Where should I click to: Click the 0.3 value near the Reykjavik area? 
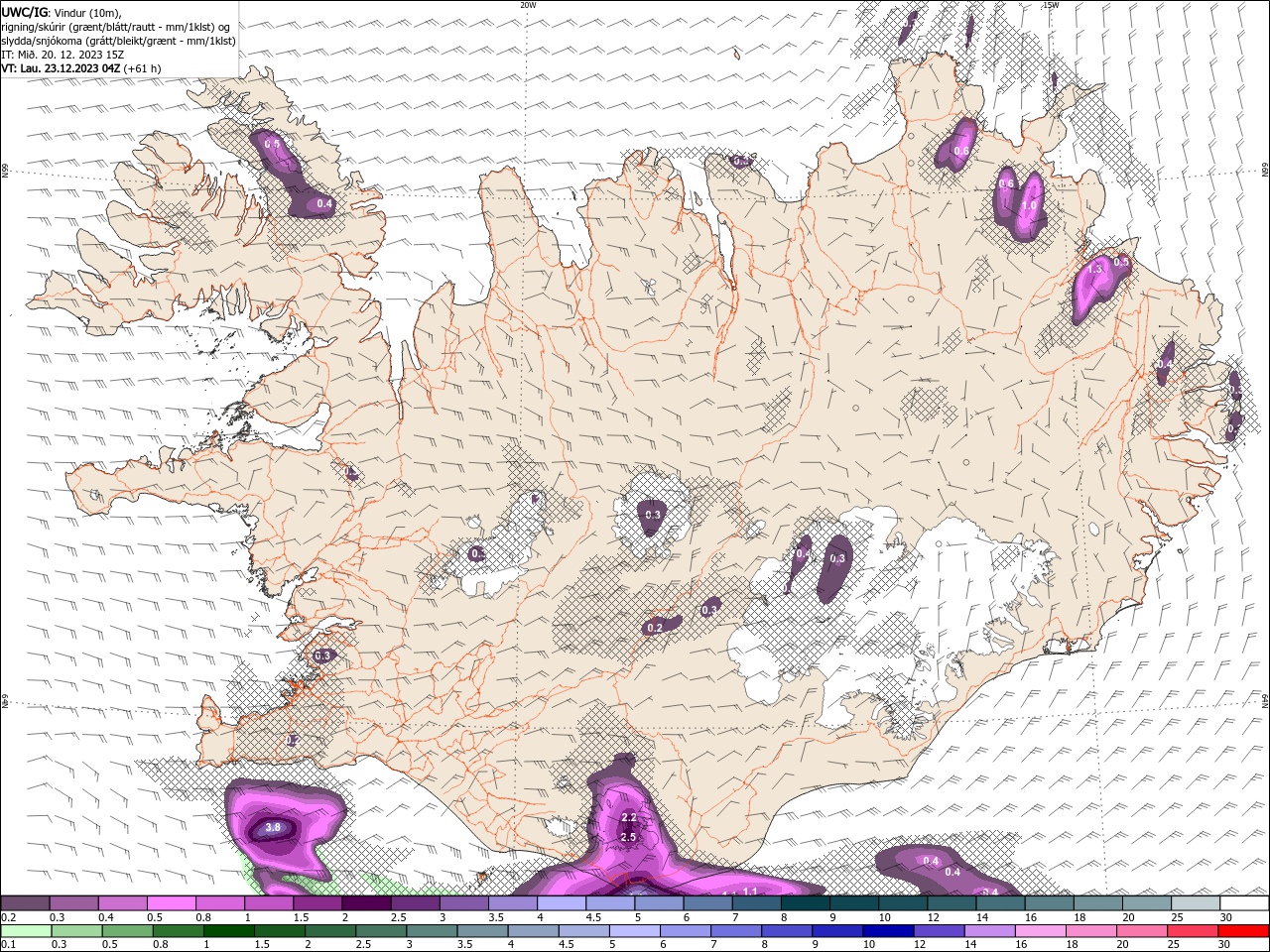[x=322, y=655]
